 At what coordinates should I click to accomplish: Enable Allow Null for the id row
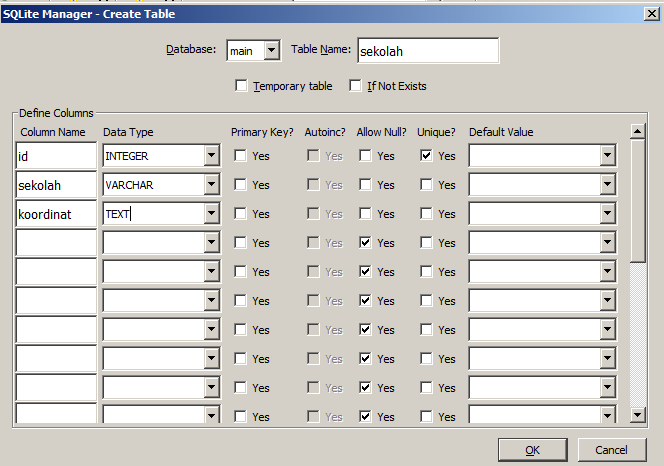click(365, 155)
